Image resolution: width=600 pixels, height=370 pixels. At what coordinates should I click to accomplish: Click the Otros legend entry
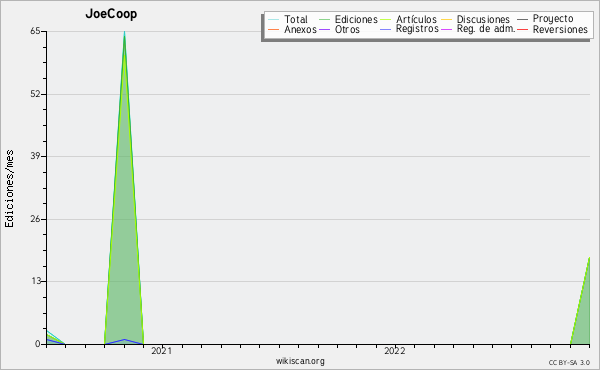point(339,29)
